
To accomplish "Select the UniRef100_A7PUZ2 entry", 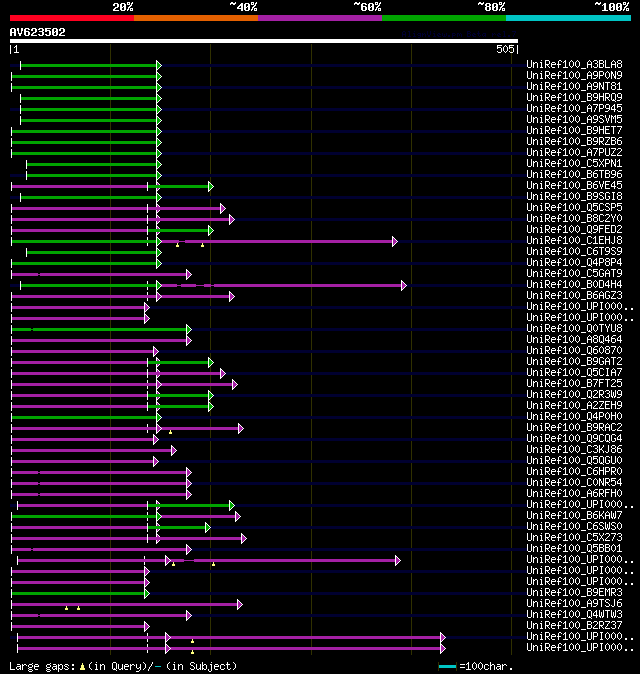I will (x=574, y=153).
